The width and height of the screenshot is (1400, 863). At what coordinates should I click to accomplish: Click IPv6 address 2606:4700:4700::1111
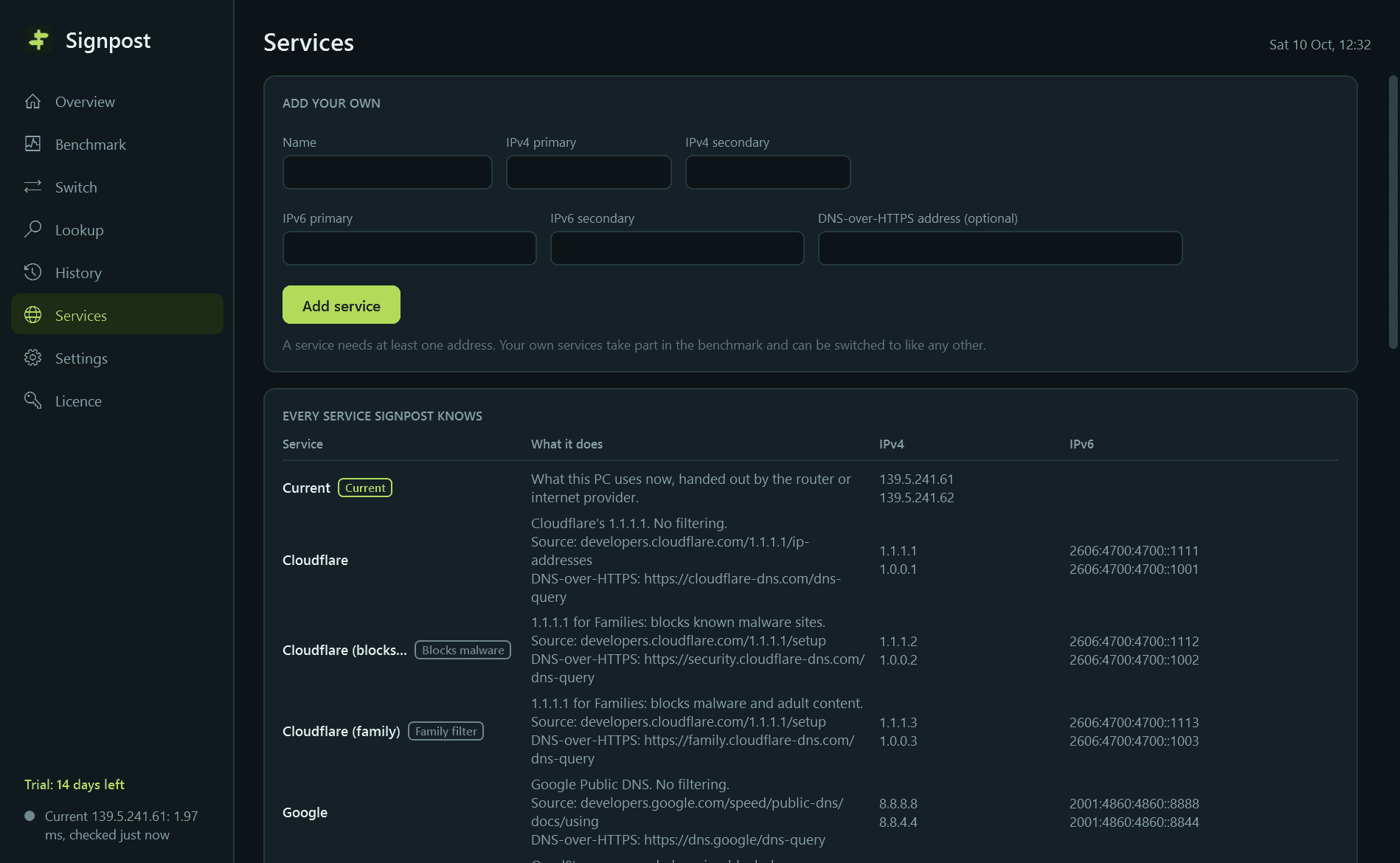tap(1134, 550)
